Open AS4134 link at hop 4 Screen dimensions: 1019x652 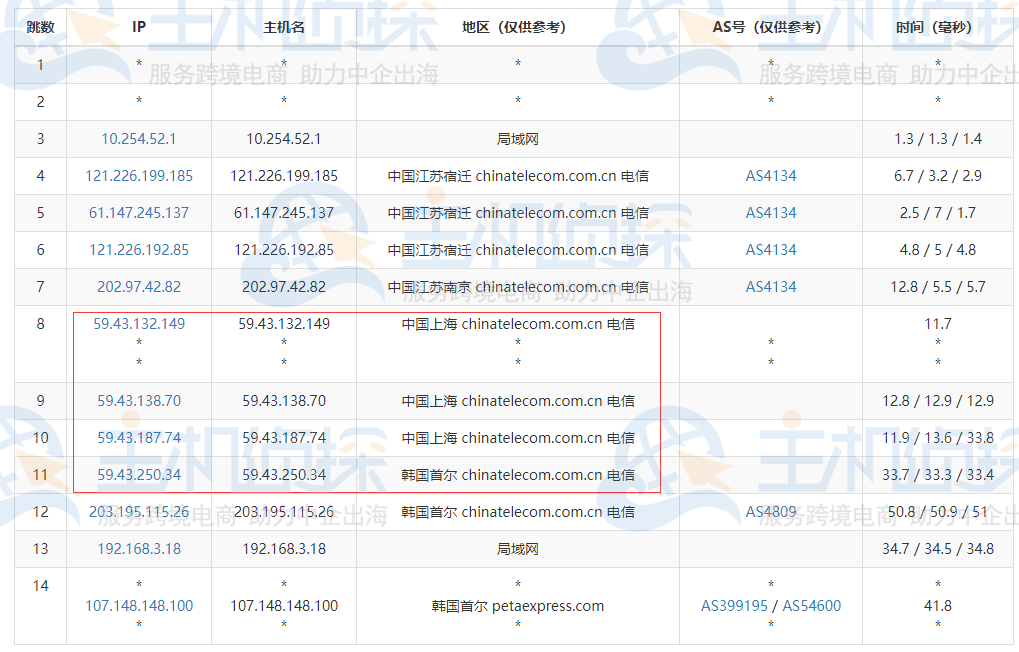click(770, 175)
